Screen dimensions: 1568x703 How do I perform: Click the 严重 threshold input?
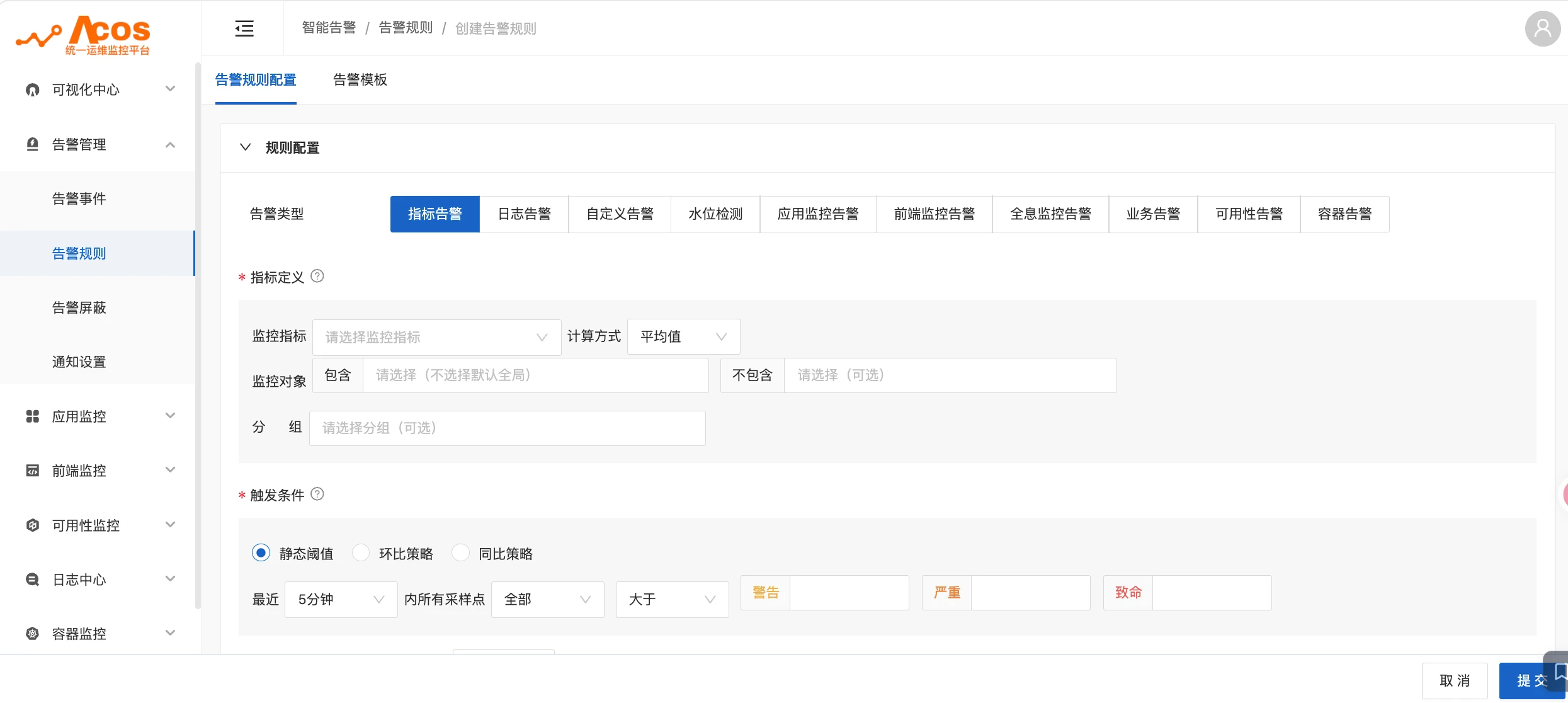1030,593
